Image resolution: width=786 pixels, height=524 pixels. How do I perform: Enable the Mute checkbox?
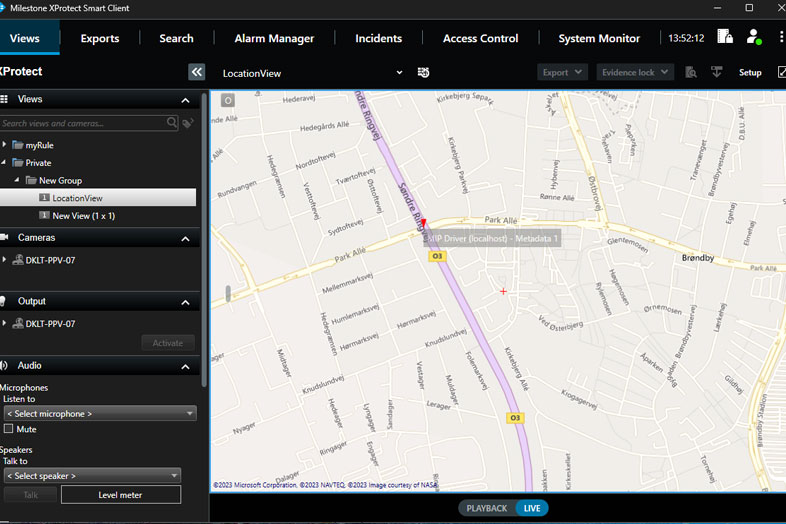(9, 429)
